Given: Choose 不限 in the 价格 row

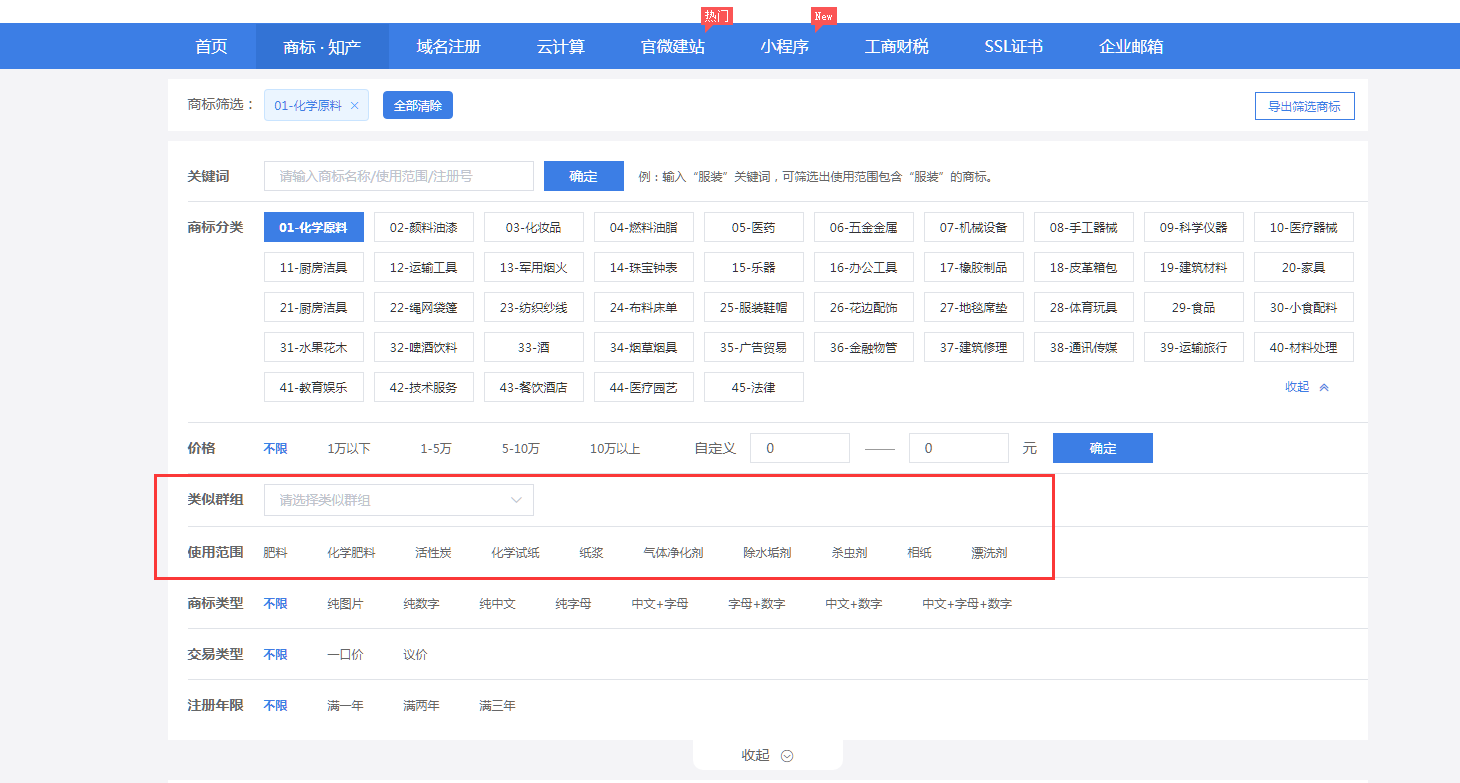Looking at the screenshot, I should click(x=275, y=449).
